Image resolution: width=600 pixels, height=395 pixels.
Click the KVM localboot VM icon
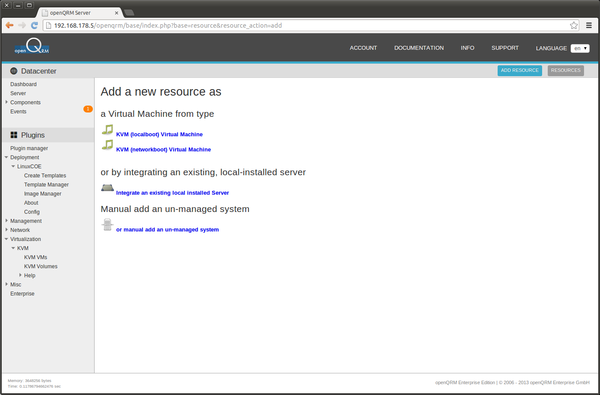click(107, 130)
